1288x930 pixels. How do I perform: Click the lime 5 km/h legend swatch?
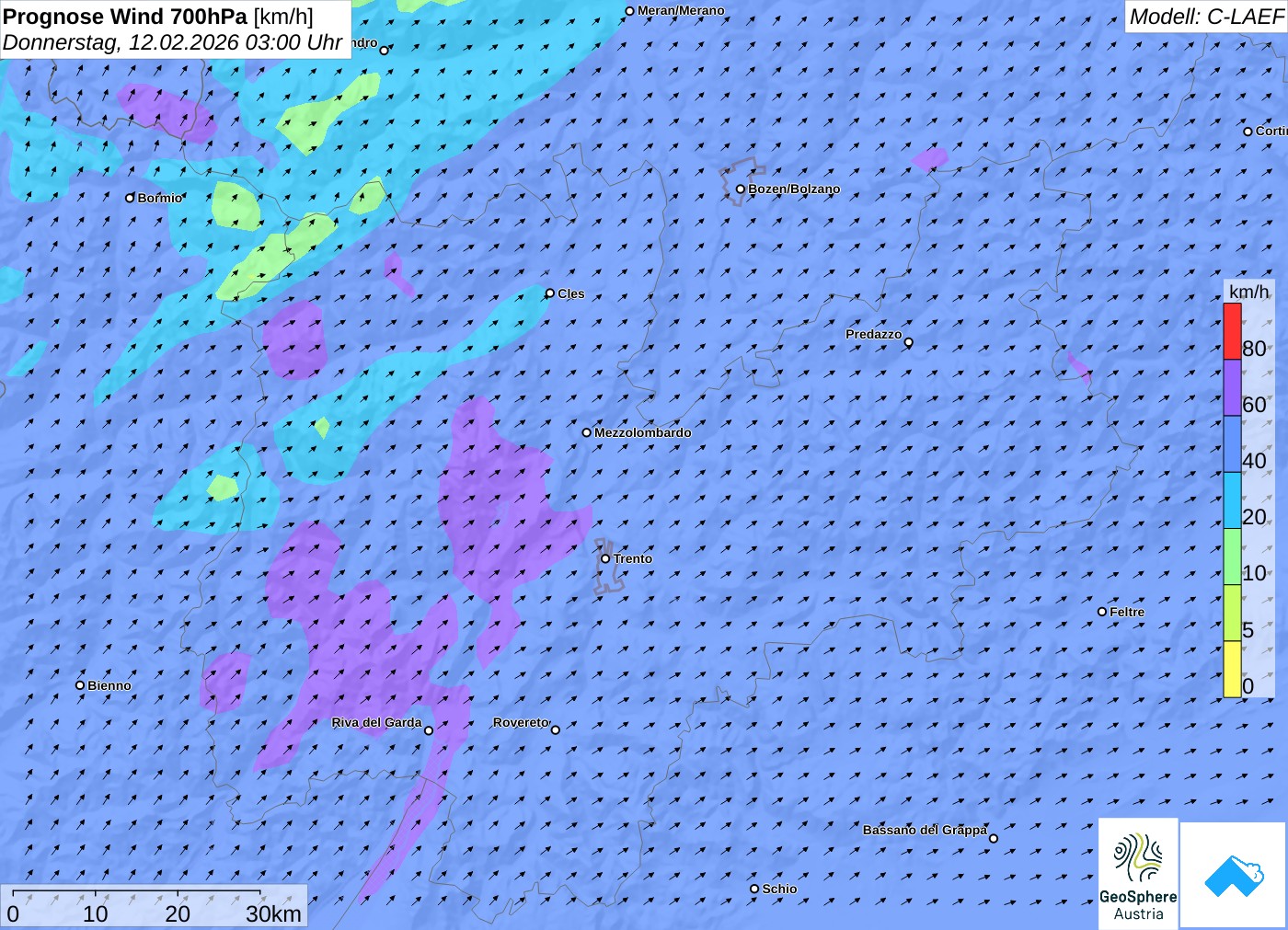[1232, 613]
